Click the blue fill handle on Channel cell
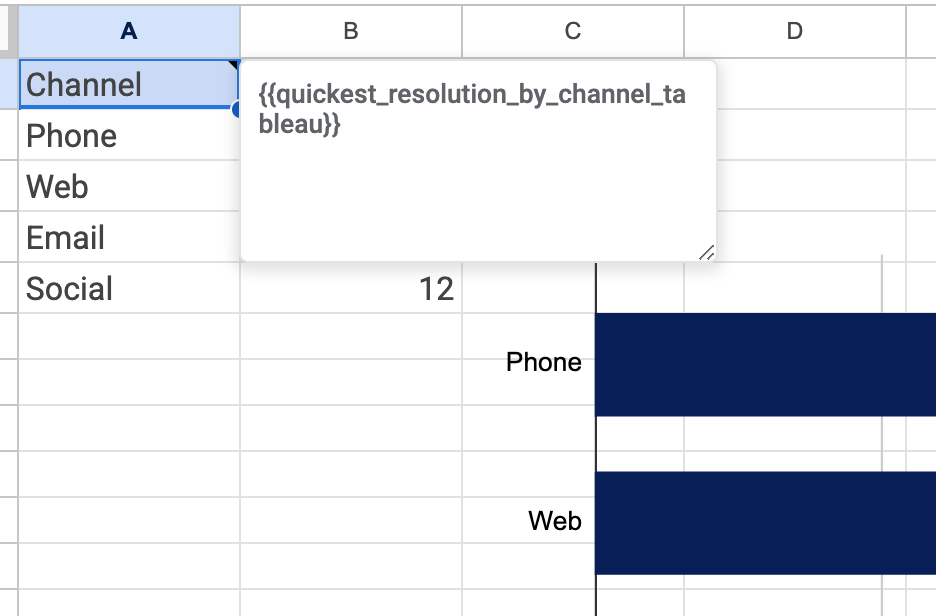936x616 pixels. (x=236, y=109)
